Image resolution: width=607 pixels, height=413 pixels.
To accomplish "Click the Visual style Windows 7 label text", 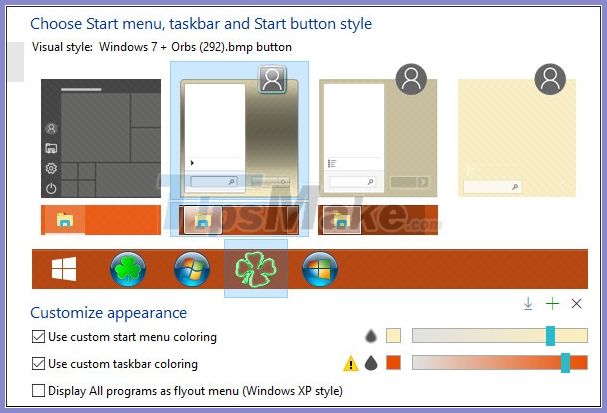I will click(x=162, y=47).
